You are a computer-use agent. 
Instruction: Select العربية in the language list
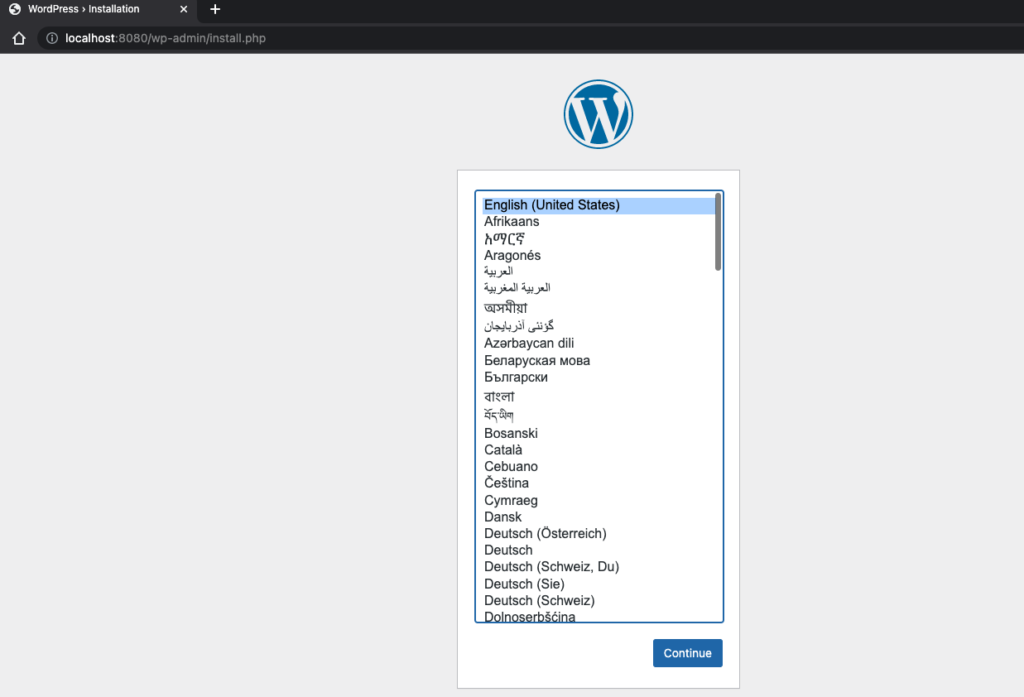click(599, 271)
